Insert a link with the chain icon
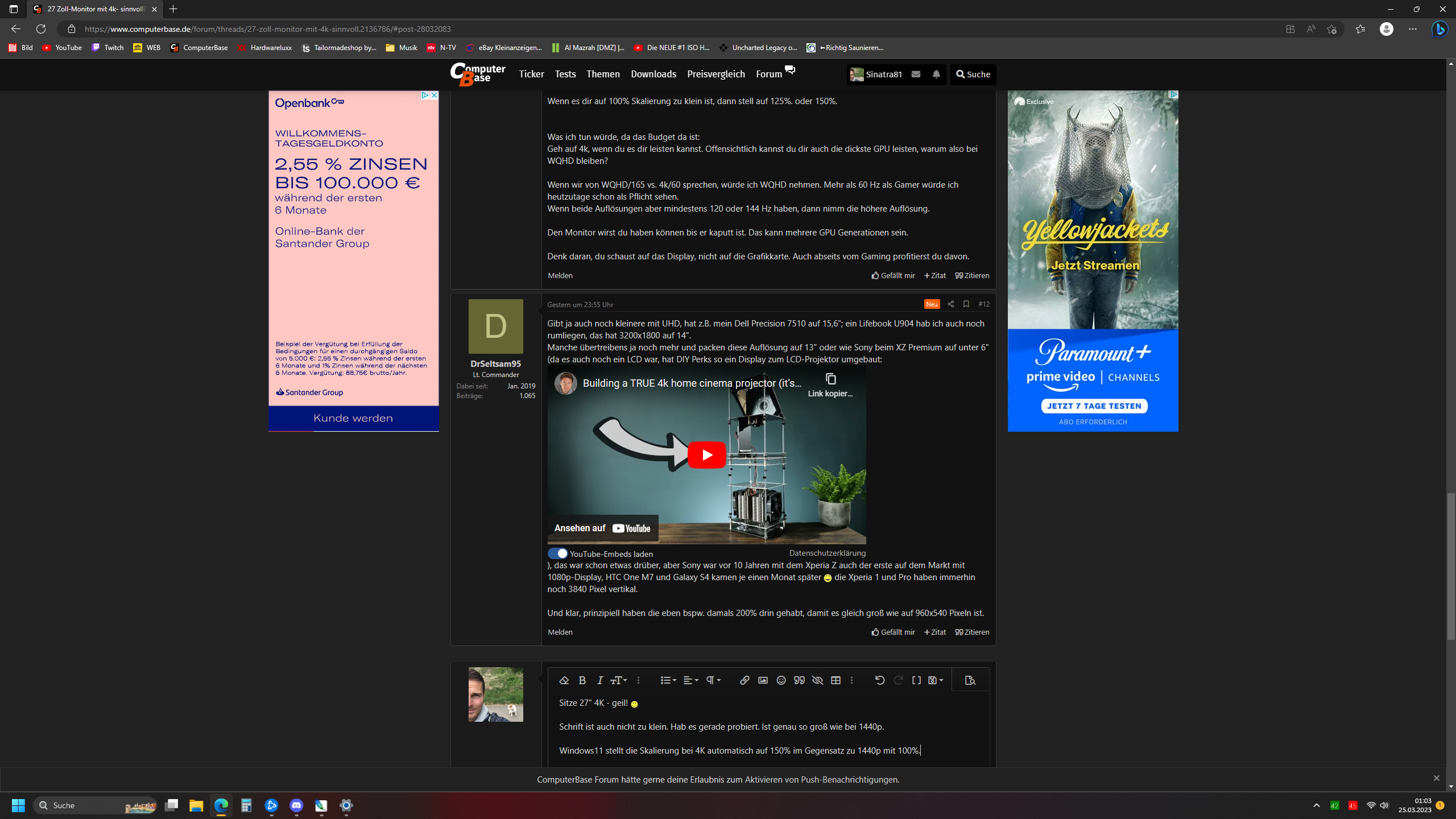Screen dimensions: 1456x819 coord(744,680)
